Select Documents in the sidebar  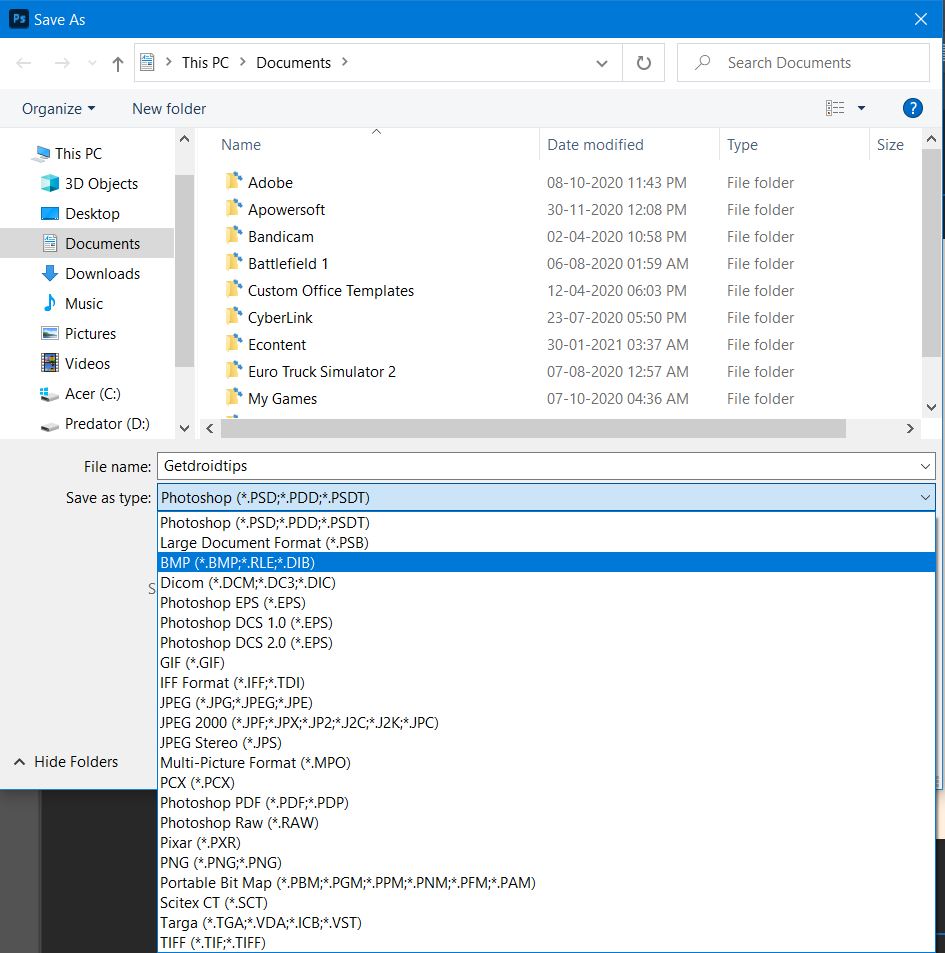click(87, 244)
